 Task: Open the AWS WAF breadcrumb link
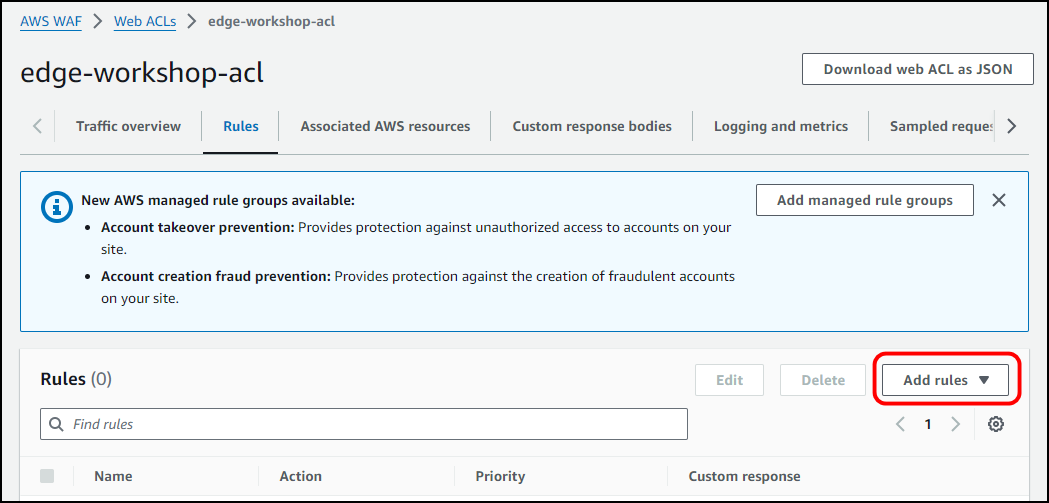[51, 21]
